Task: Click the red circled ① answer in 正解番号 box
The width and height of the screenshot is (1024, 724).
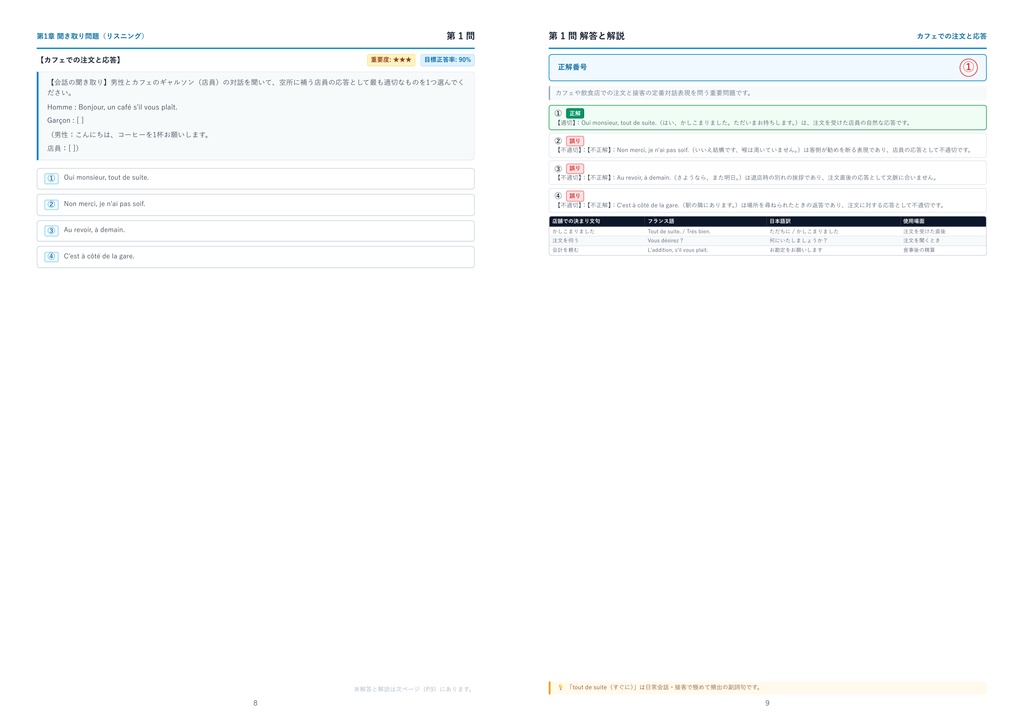Action: [968, 67]
